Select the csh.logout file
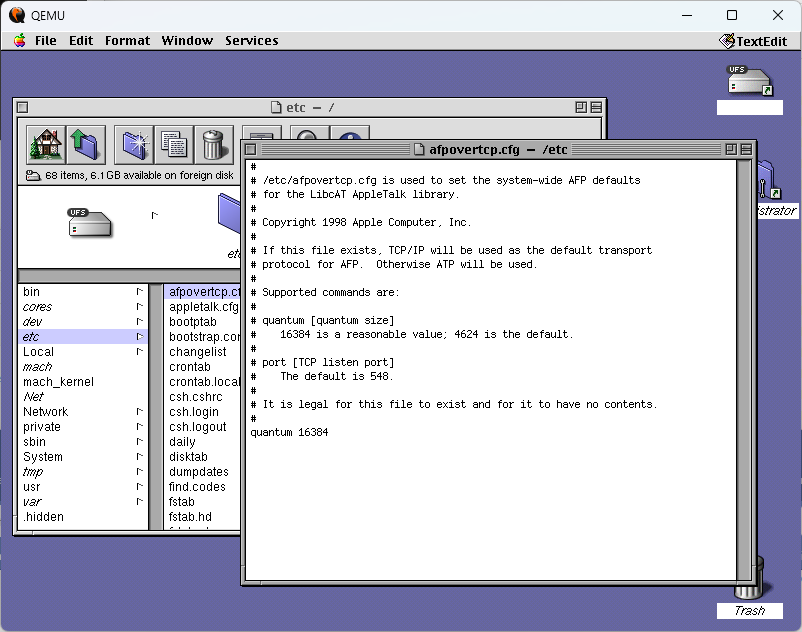The image size is (802, 632). pos(203,426)
